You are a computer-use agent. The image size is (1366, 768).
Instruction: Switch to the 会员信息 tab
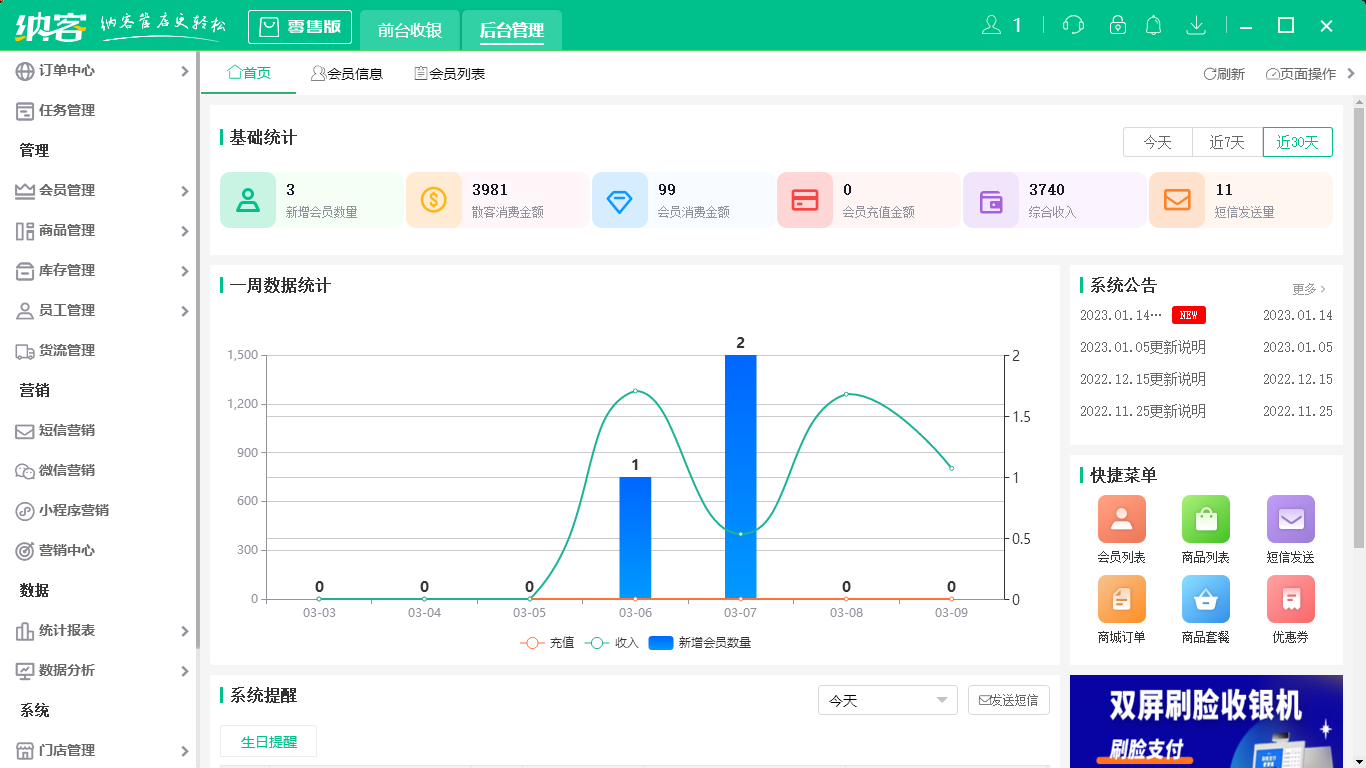tap(347, 72)
